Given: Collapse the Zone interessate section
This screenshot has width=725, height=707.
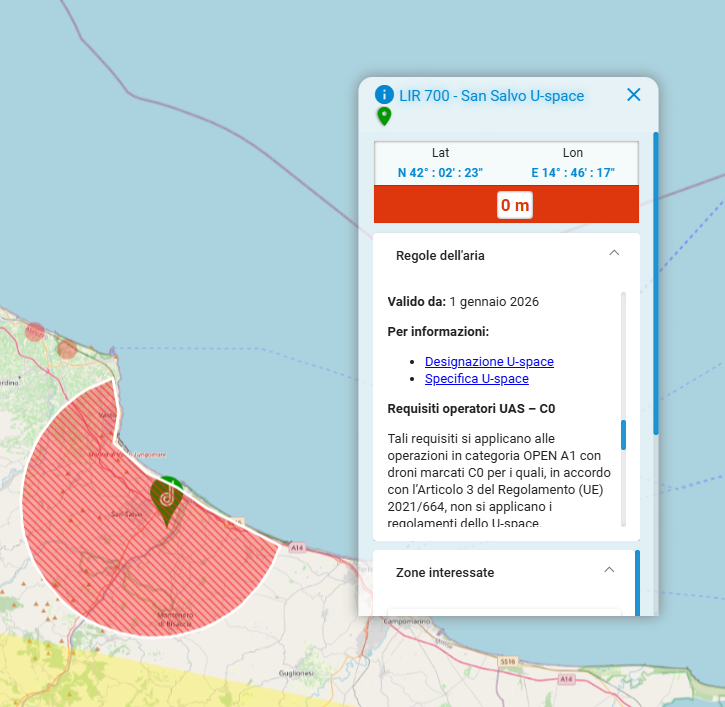Looking at the screenshot, I should pos(609,570).
